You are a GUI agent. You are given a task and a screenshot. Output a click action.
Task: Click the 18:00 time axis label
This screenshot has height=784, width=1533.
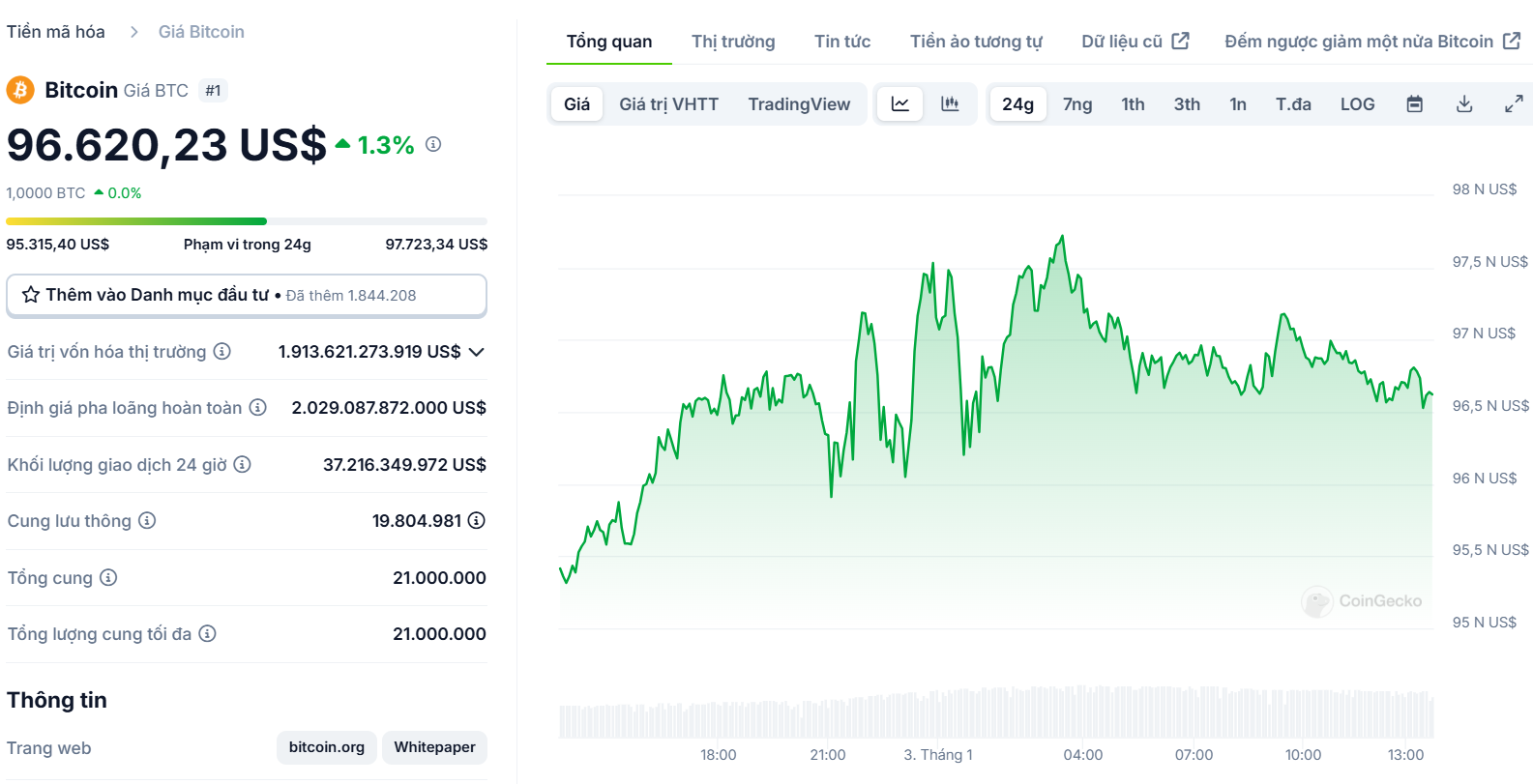click(719, 755)
